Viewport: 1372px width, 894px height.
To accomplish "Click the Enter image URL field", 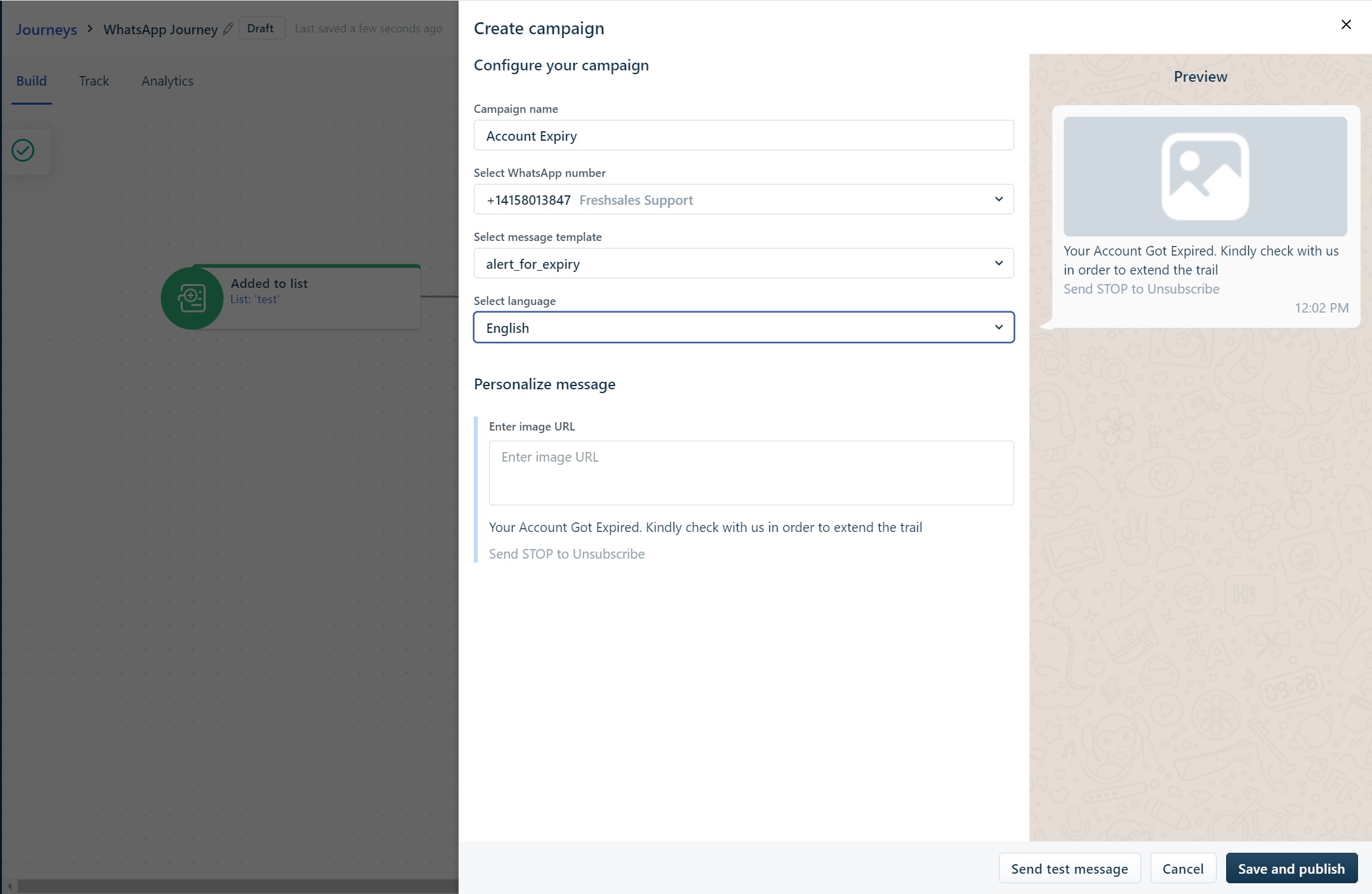I will point(751,473).
